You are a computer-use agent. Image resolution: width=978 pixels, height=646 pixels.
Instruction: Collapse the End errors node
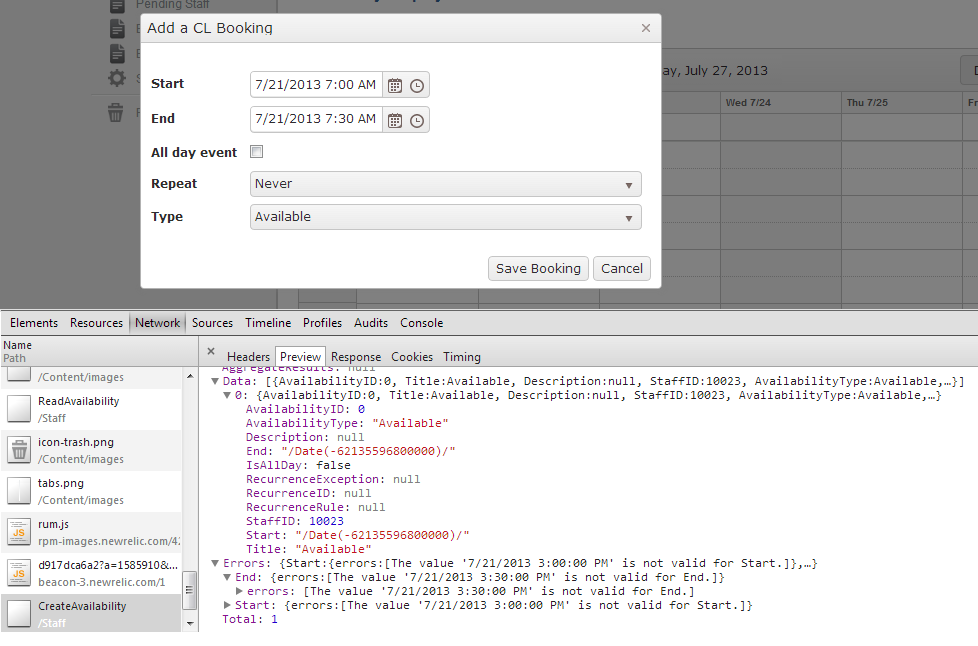coord(227,577)
